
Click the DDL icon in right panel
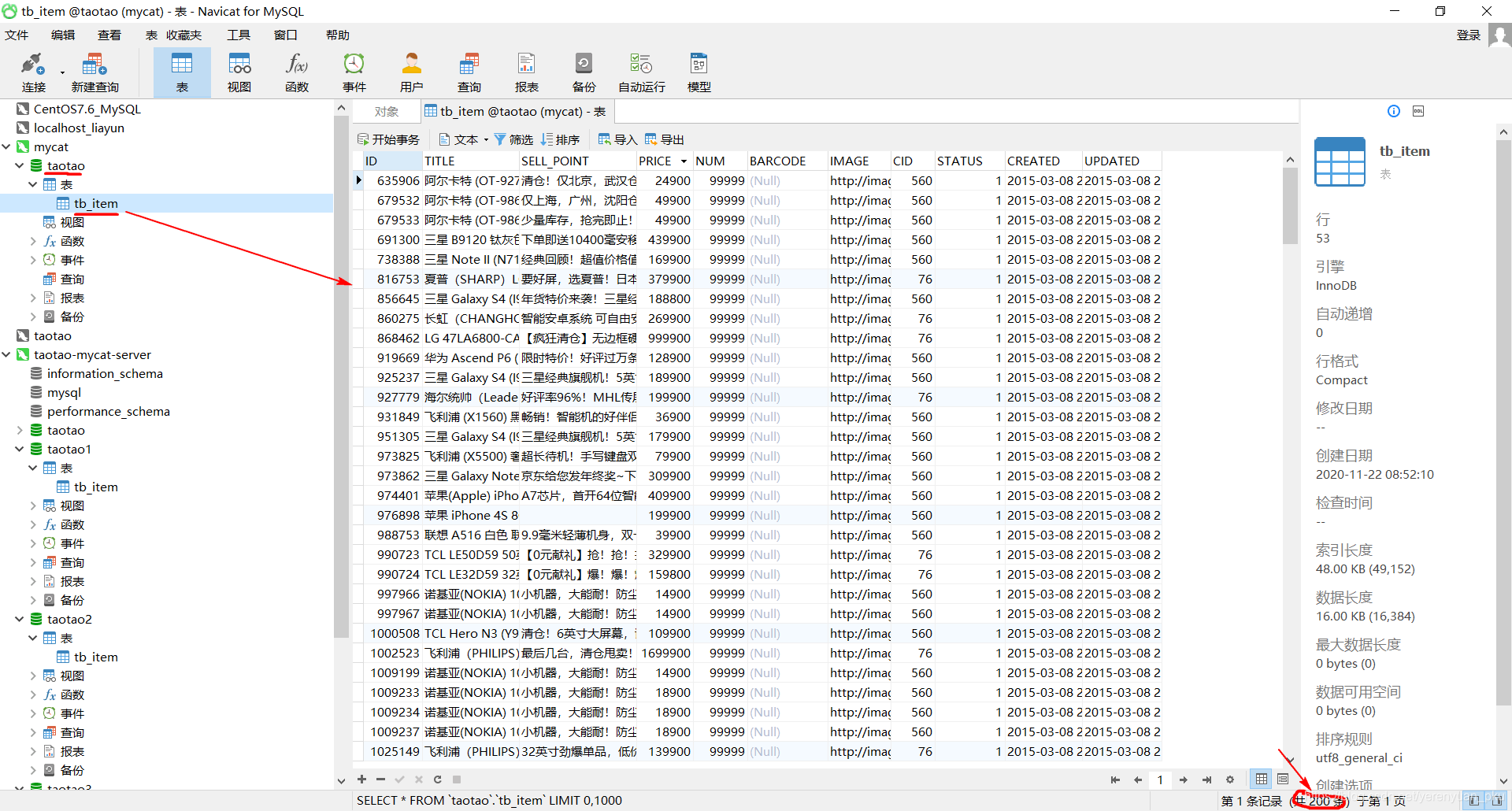pos(1418,111)
